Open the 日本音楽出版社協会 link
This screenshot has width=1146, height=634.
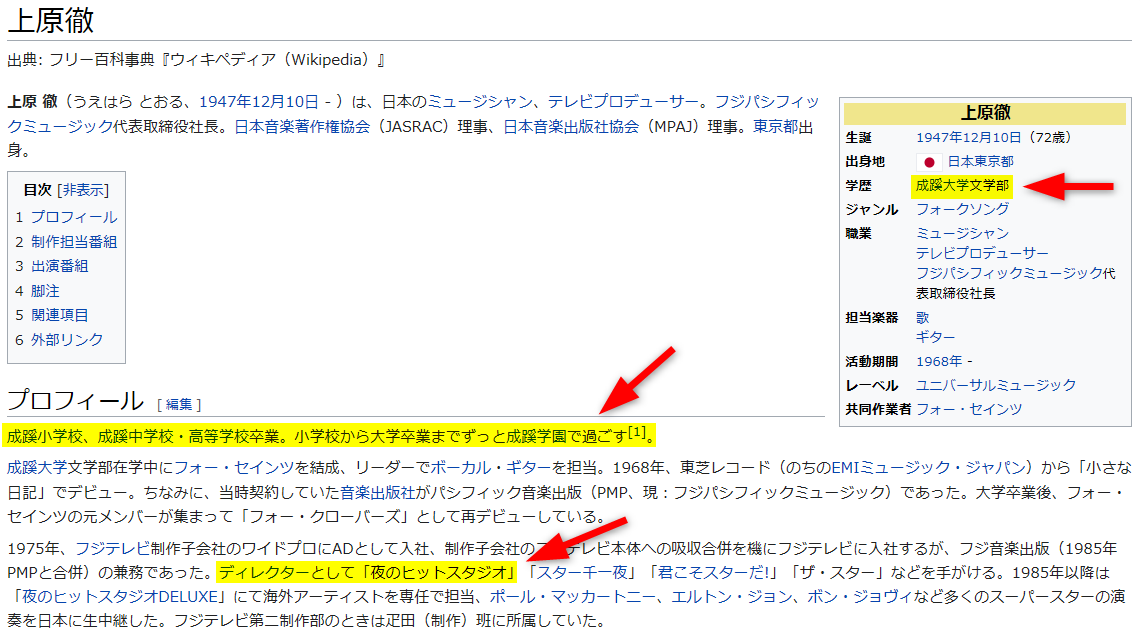[571, 127]
